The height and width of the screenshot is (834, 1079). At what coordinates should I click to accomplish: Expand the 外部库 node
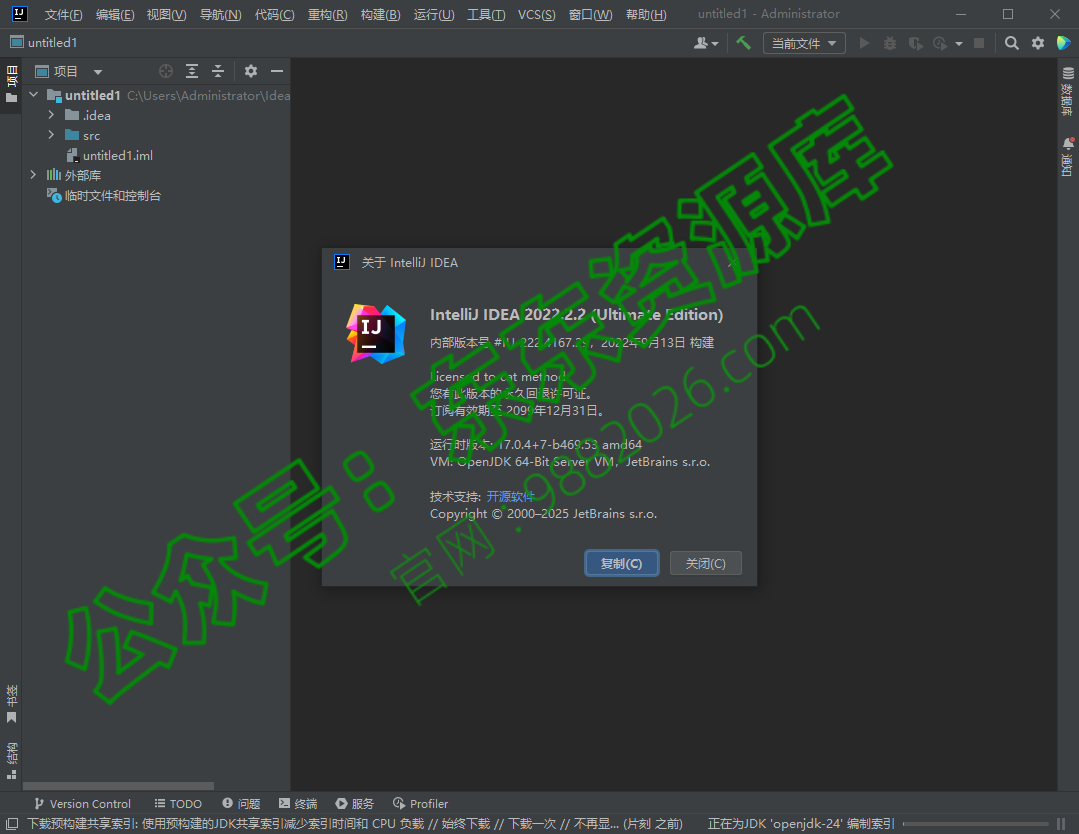[32, 175]
